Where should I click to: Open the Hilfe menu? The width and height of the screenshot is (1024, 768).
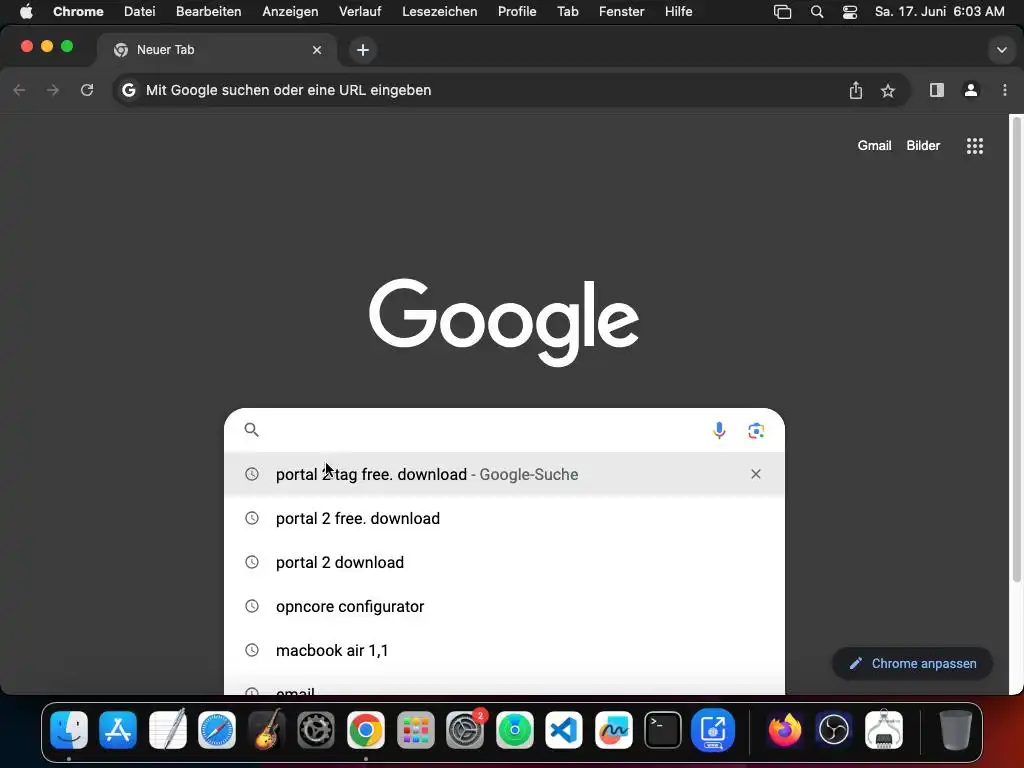coord(679,12)
